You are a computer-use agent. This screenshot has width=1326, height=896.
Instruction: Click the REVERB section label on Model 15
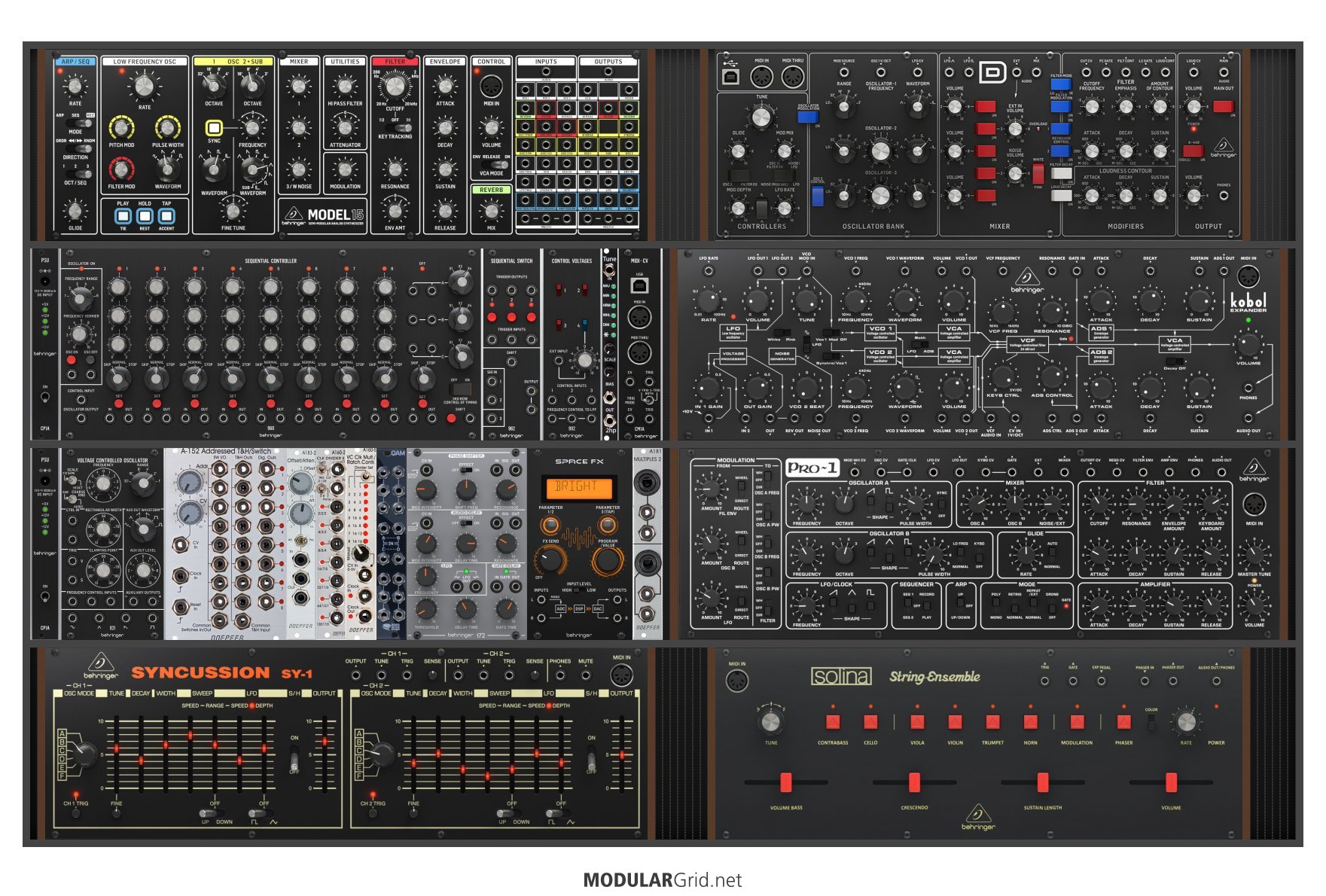(491, 190)
